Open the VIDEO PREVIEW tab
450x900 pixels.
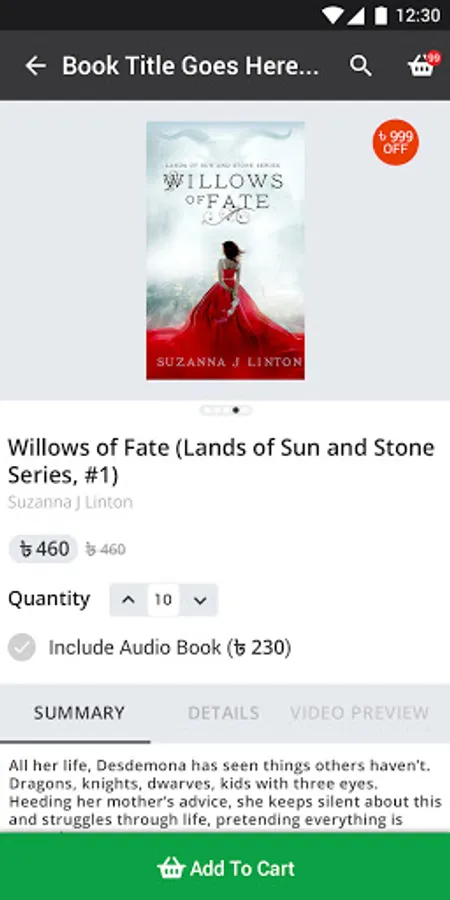[359, 713]
